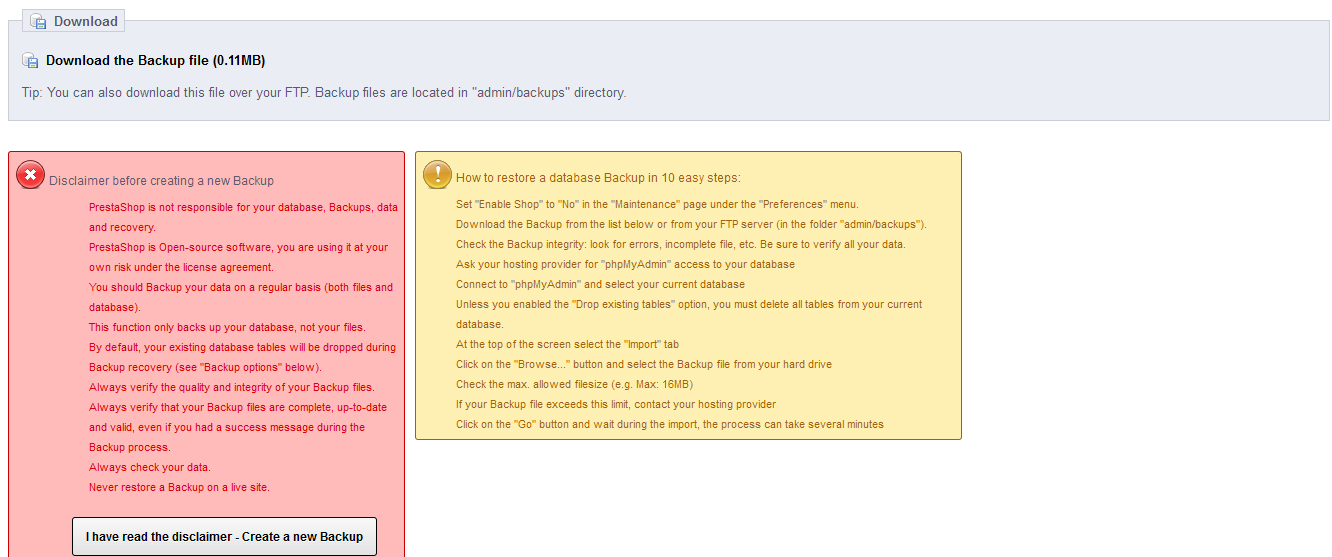Click the 'Ask your hosting provider for phpMyAdmin' step
This screenshot has height=557, width=1332.
[x=625, y=264]
